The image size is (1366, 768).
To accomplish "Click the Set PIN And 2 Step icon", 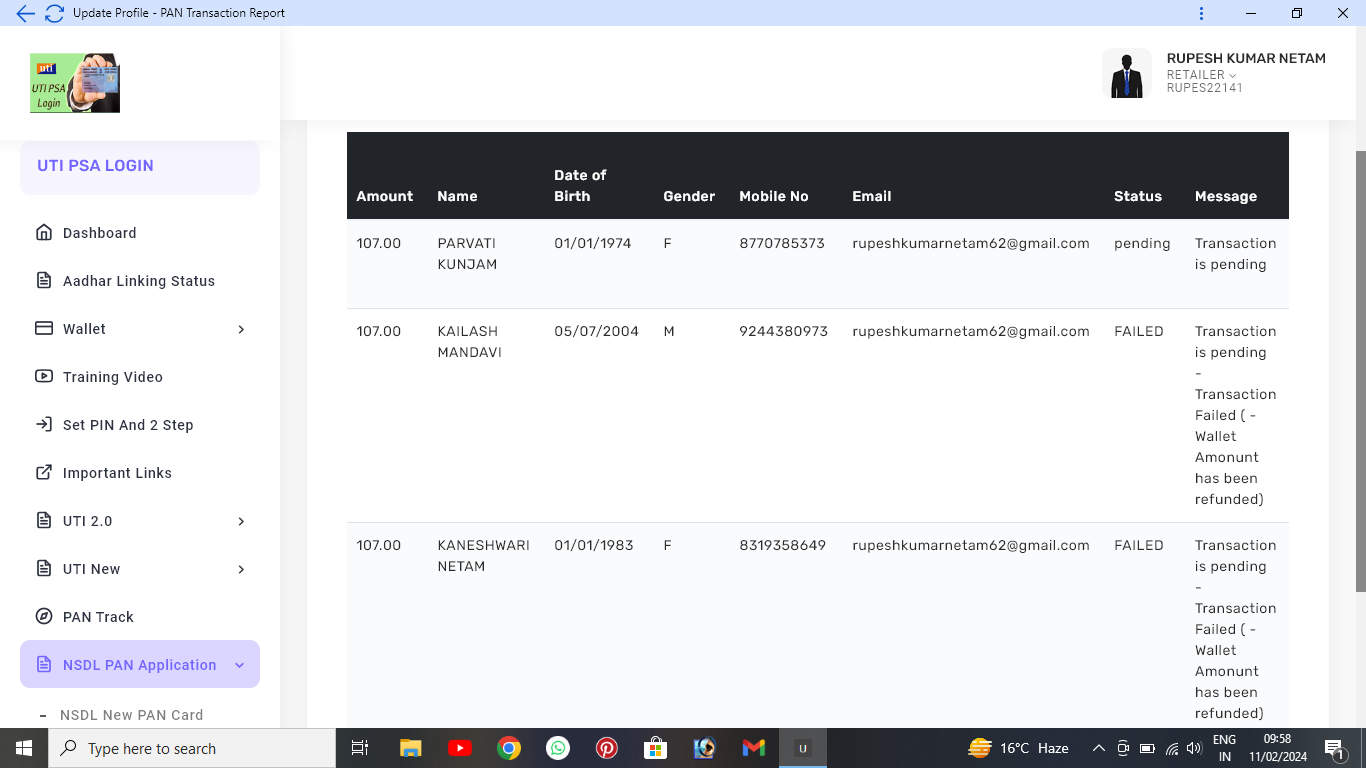I will tap(44, 425).
